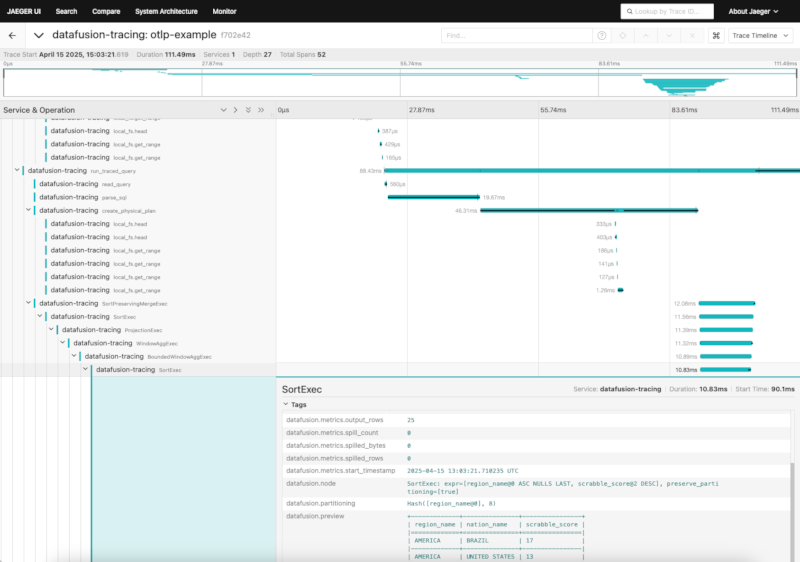
Task: Click Collapse All double-chevron-down icon
Action: (248, 110)
